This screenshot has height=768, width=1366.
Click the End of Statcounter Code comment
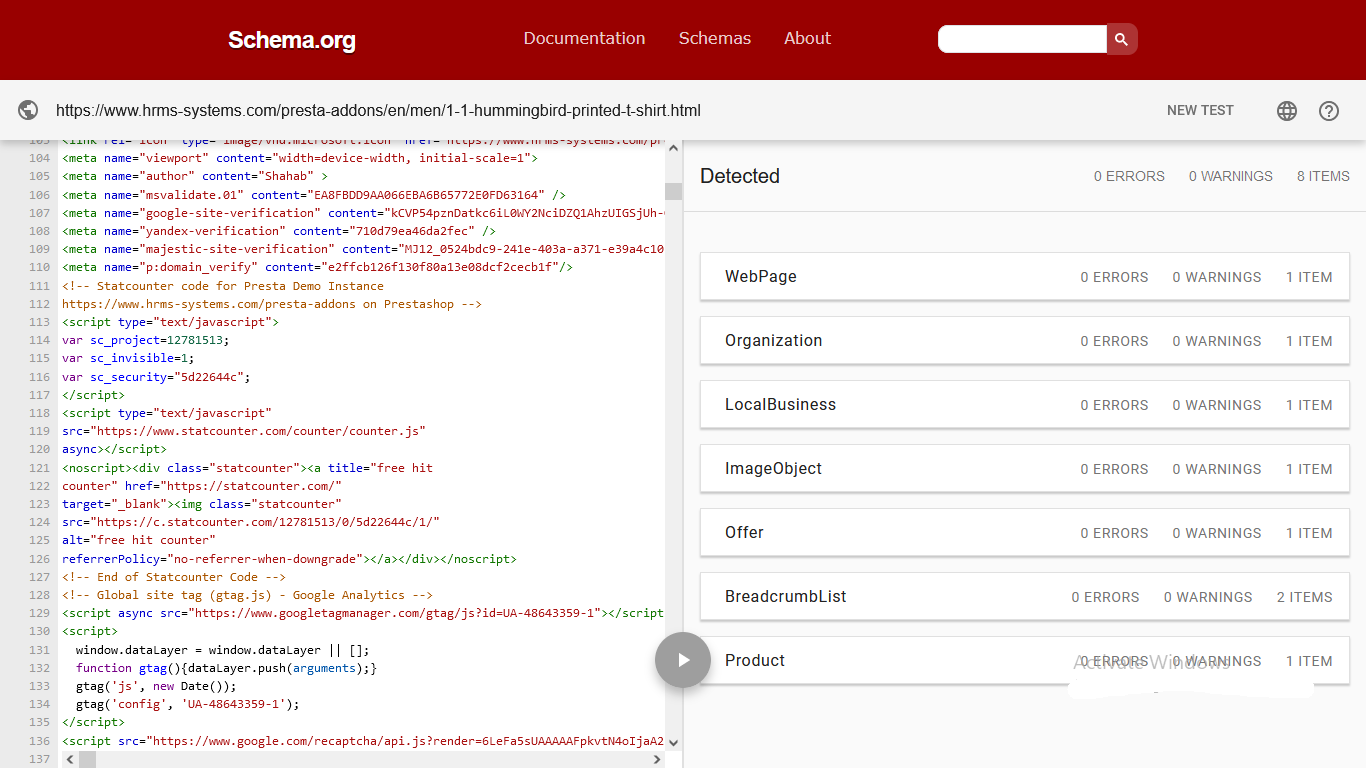[174, 577]
